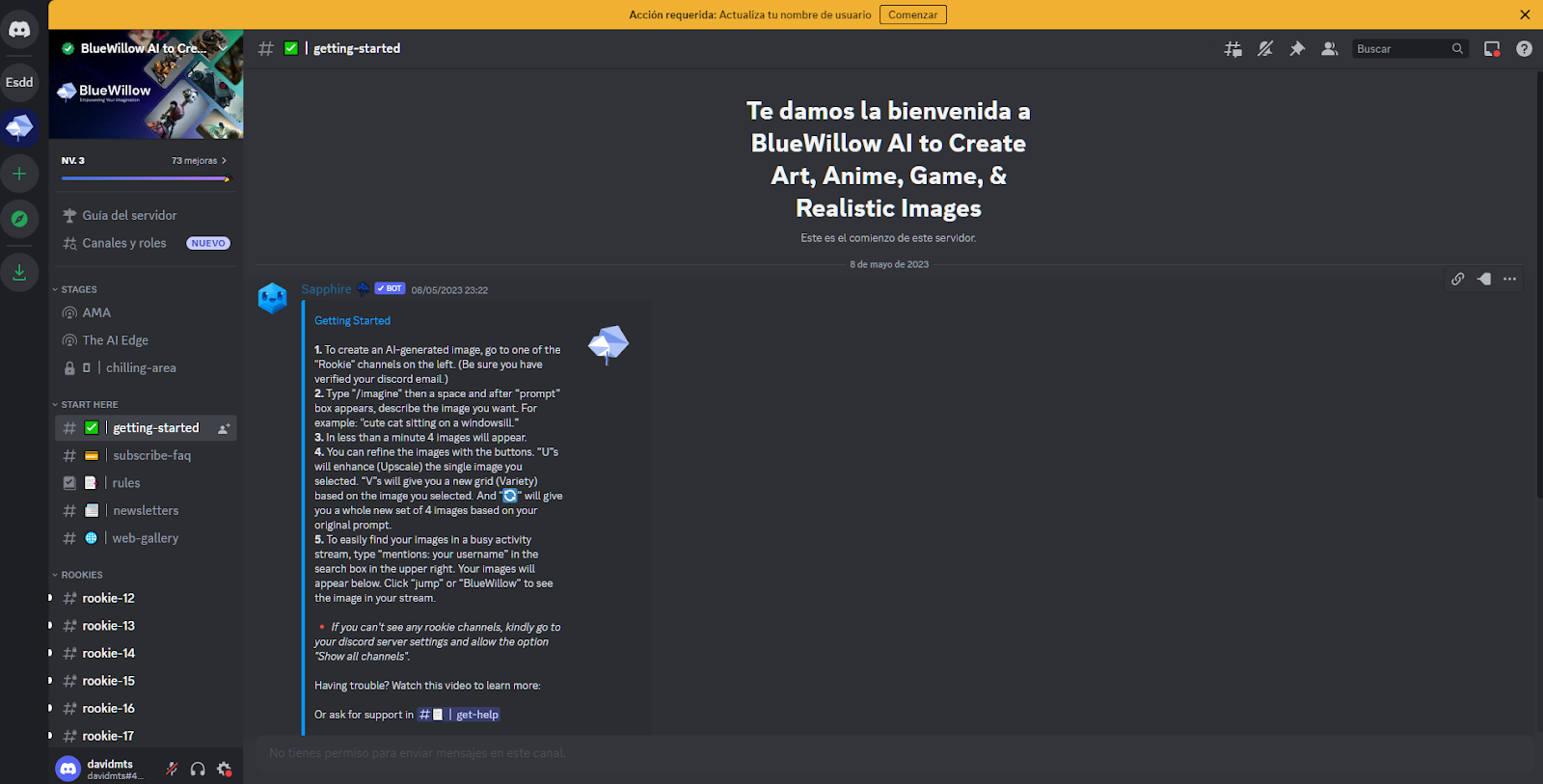Open User Settings gear icon

[x=224, y=769]
